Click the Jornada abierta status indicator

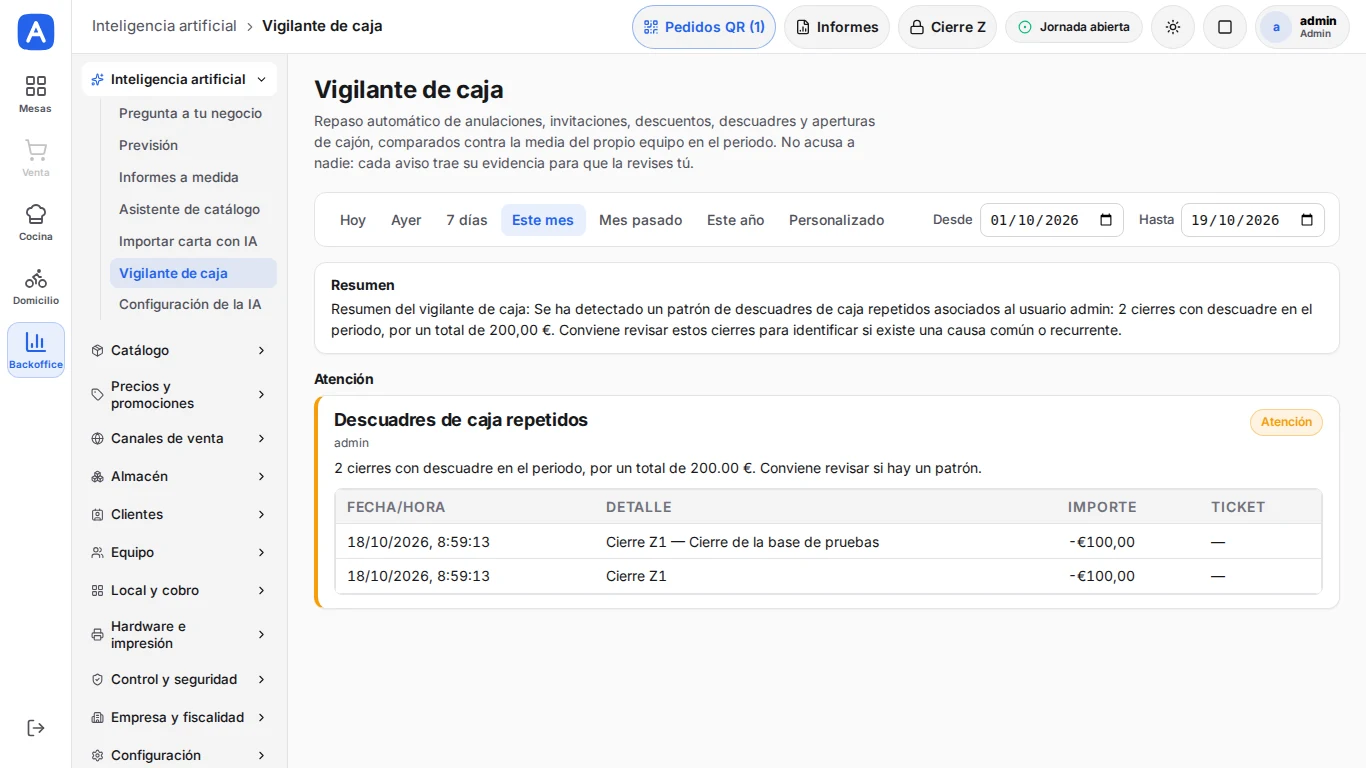(1074, 27)
